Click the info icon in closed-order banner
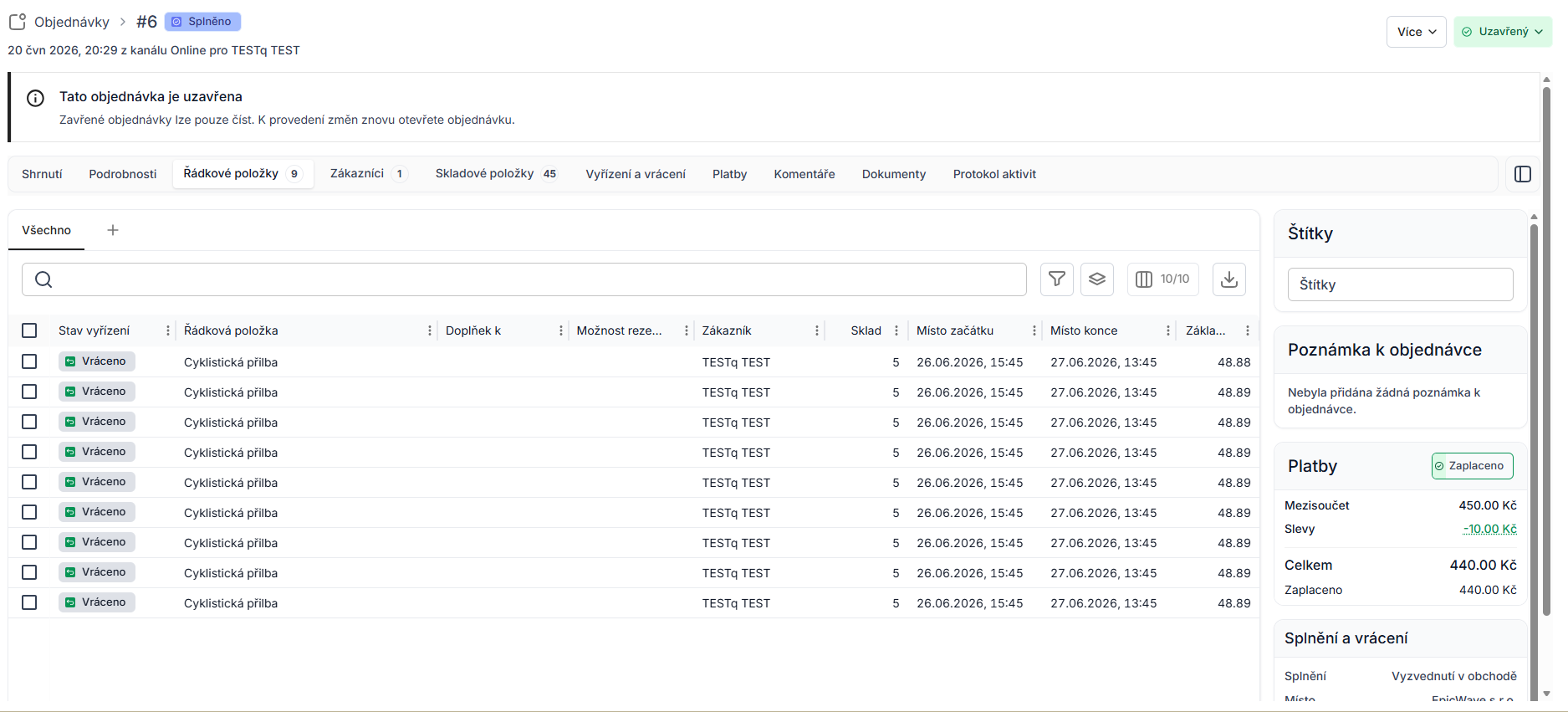 (x=35, y=98)
